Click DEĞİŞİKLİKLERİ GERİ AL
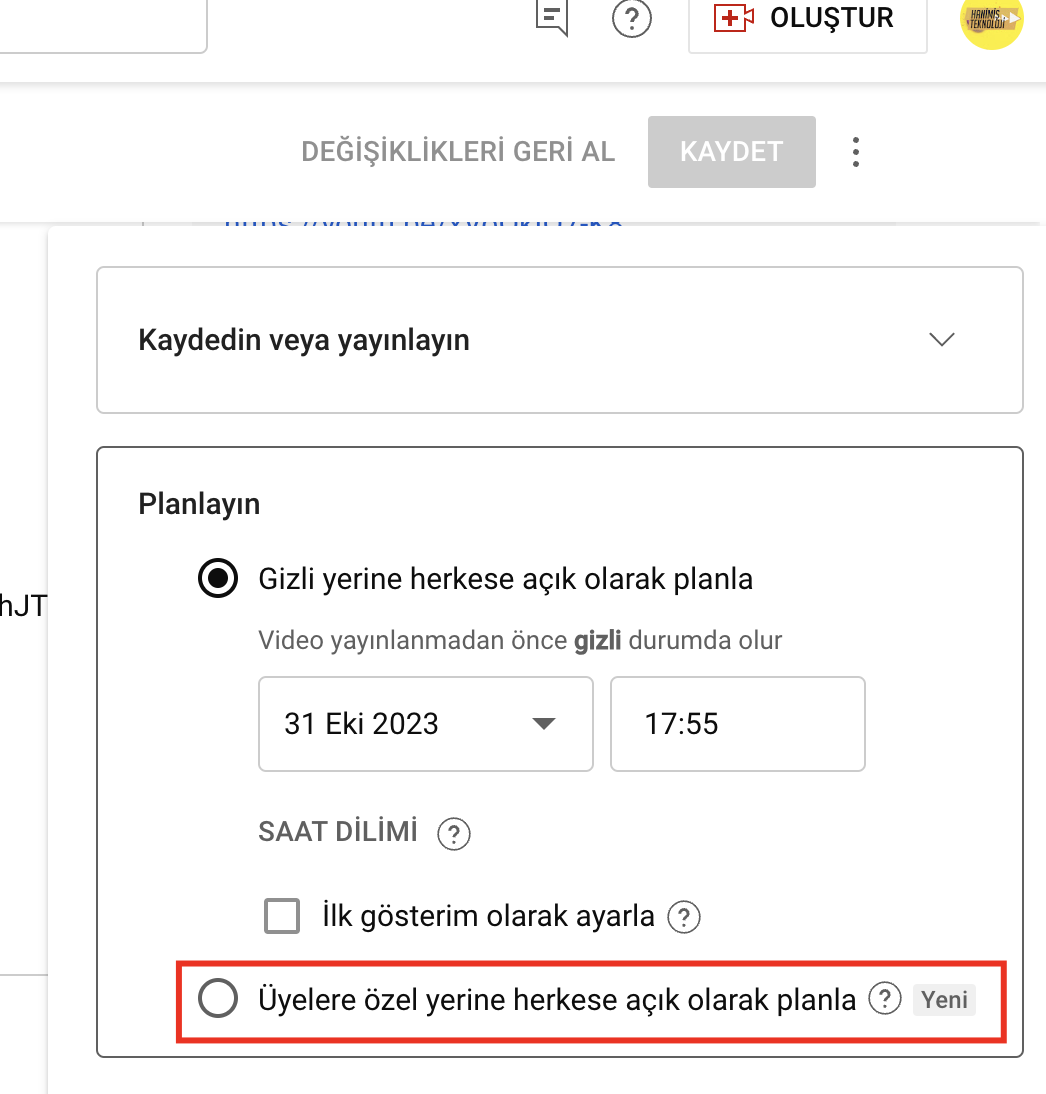Screen dimensions: 1046x1094 (458, 152)
